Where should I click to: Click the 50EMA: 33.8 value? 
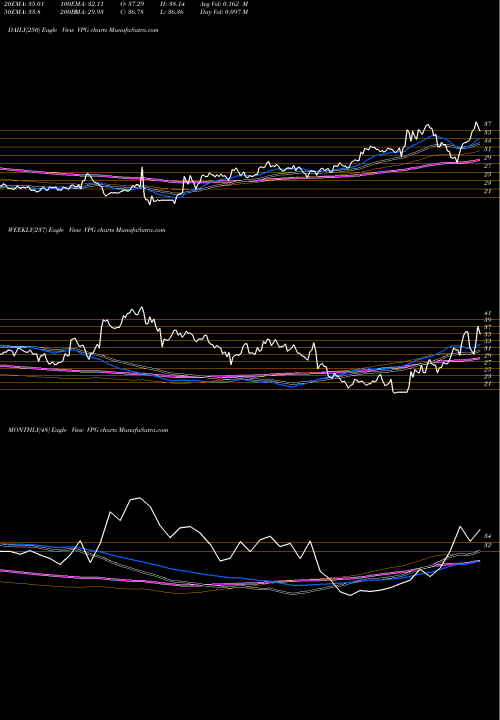pos(22,12)
